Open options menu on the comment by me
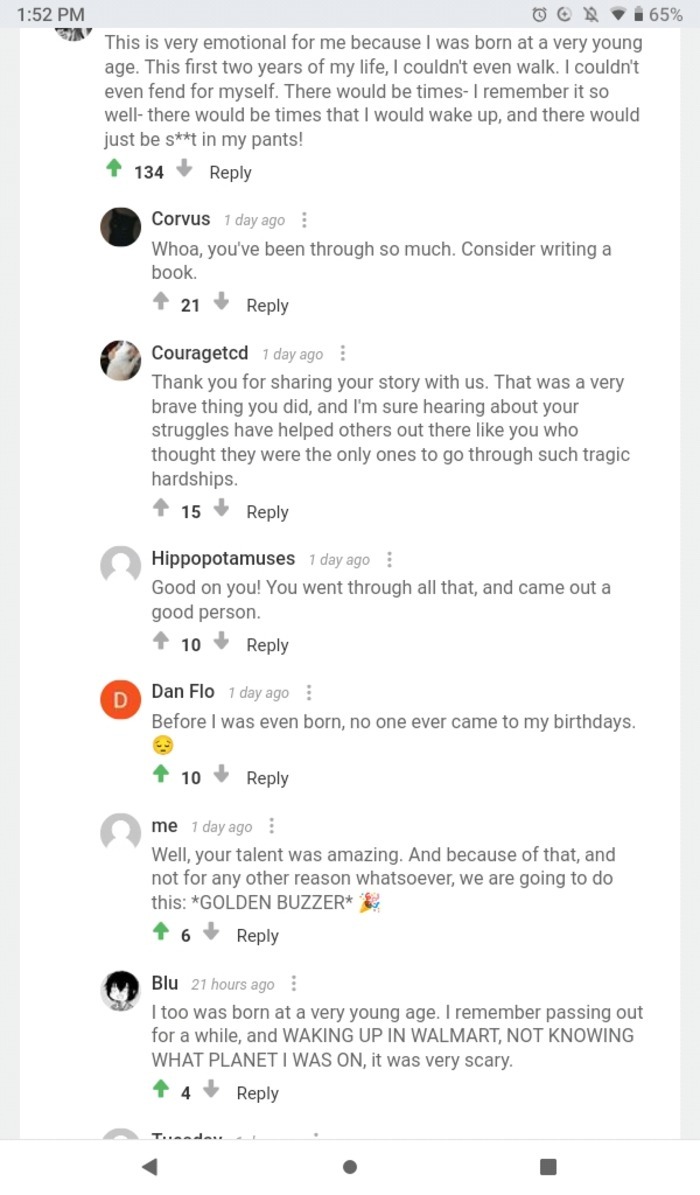 (272, 826)
